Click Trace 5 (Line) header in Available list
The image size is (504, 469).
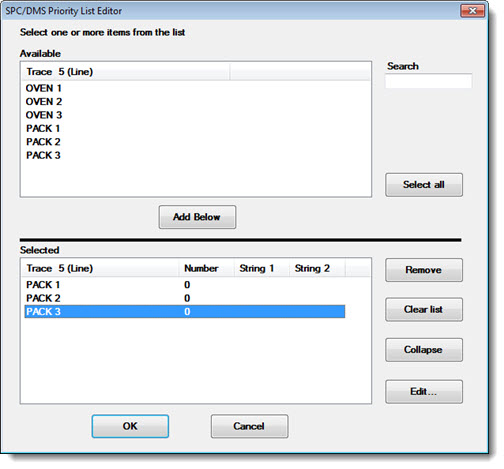(125, 72)
